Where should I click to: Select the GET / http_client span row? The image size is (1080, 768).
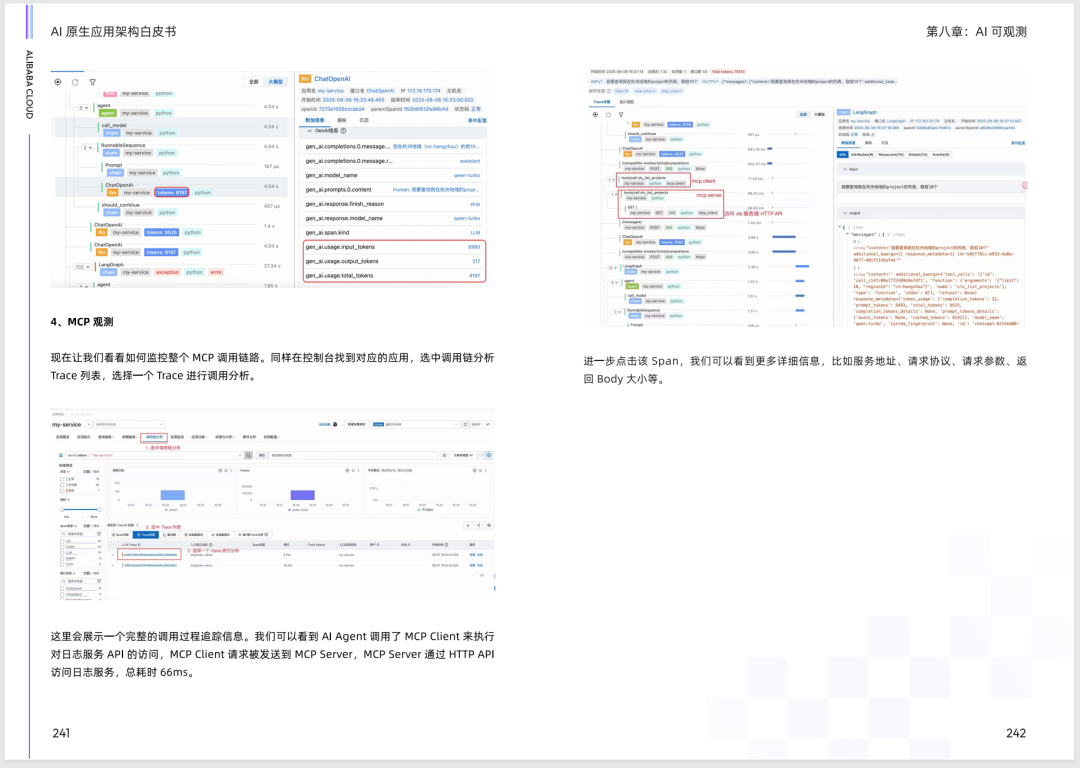point(672,210)
